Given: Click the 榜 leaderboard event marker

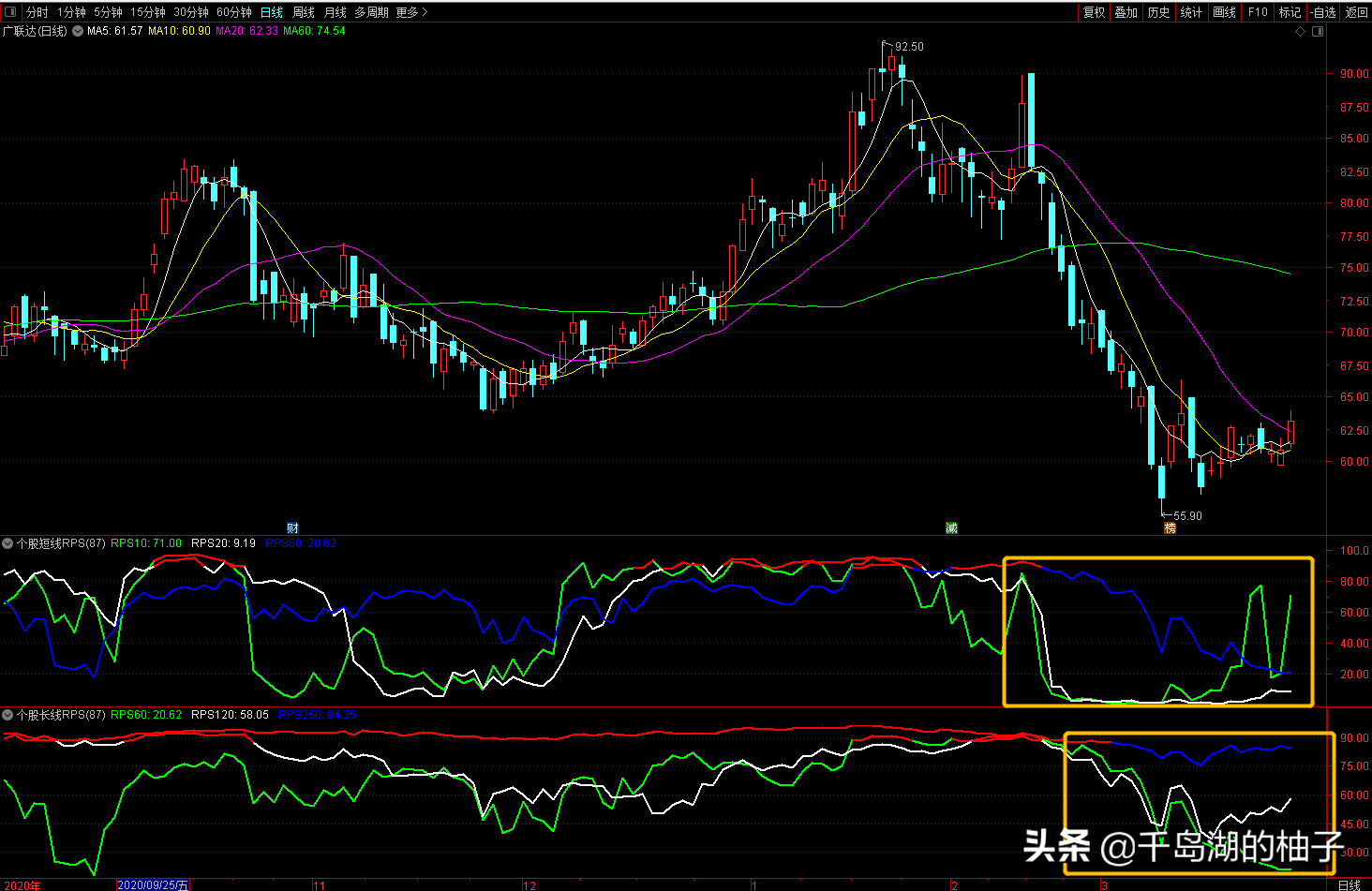Looking at the screenshot, I should (1170, 528).
